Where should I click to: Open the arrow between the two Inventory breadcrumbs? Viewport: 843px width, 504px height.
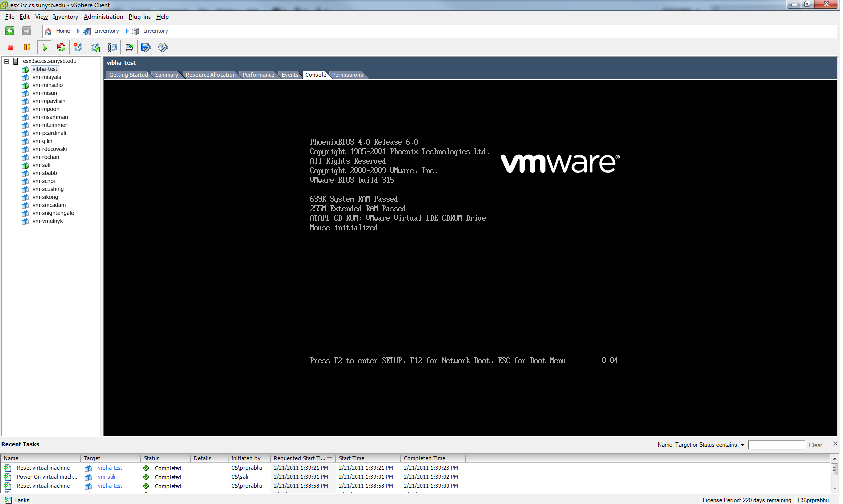127,31
